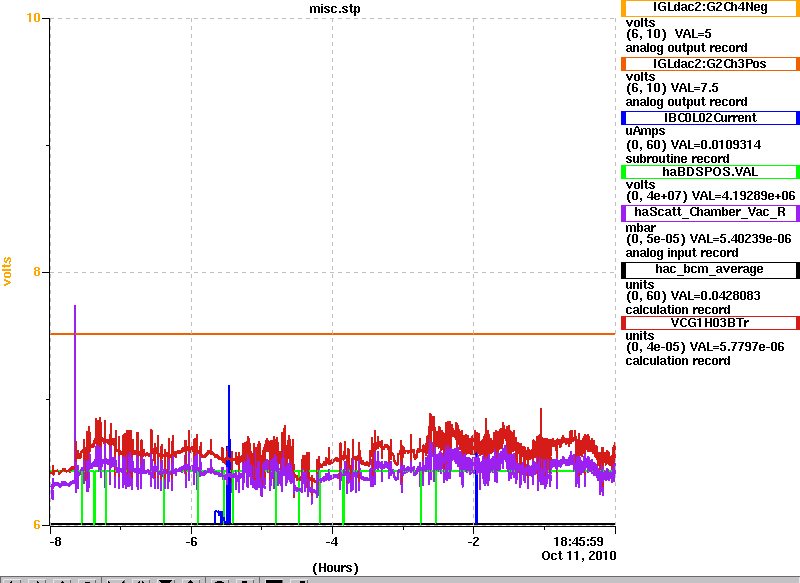
Task: Click the "(Hours)" x-axis label
Action: (335, 568)
